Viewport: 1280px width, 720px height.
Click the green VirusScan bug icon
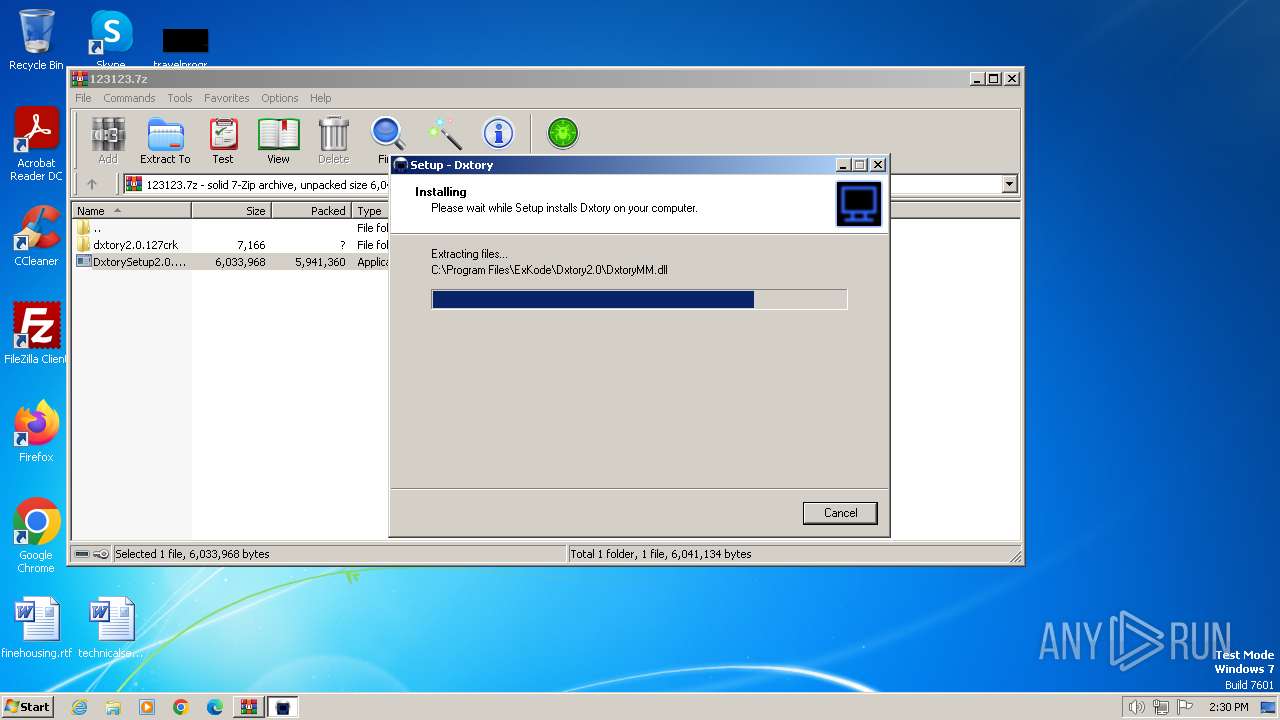coord(563,134)
